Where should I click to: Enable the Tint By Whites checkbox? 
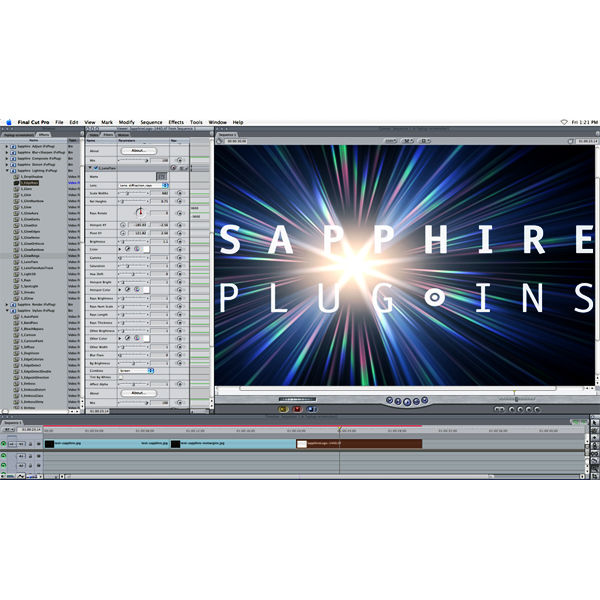coord(121,377)
